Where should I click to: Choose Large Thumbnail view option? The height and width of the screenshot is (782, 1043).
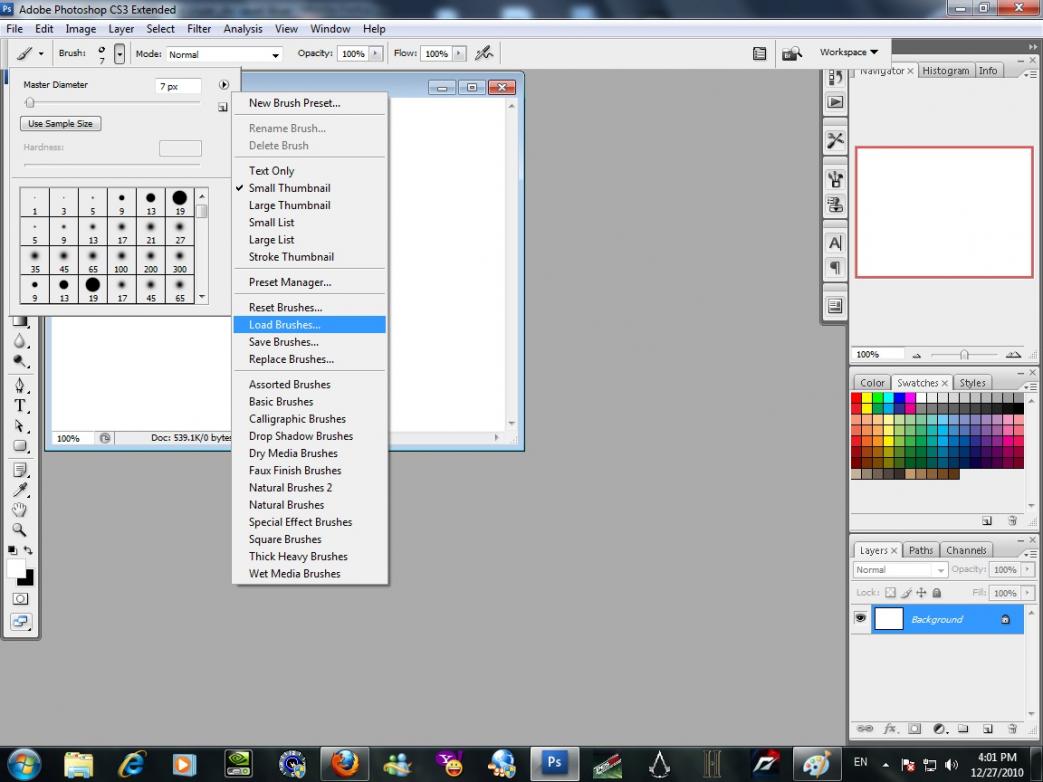point(309,205)
